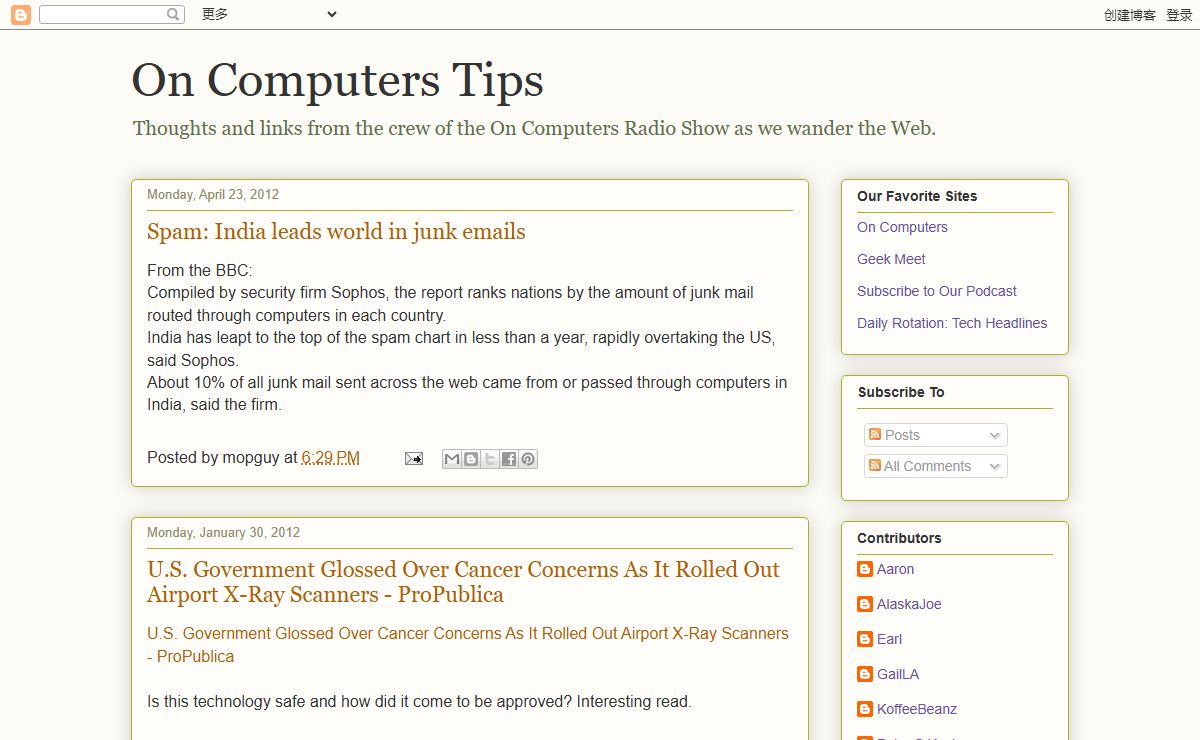Click RSS feed icon beside Posts
The image size is (1200, 740).
tap(875, 434)
